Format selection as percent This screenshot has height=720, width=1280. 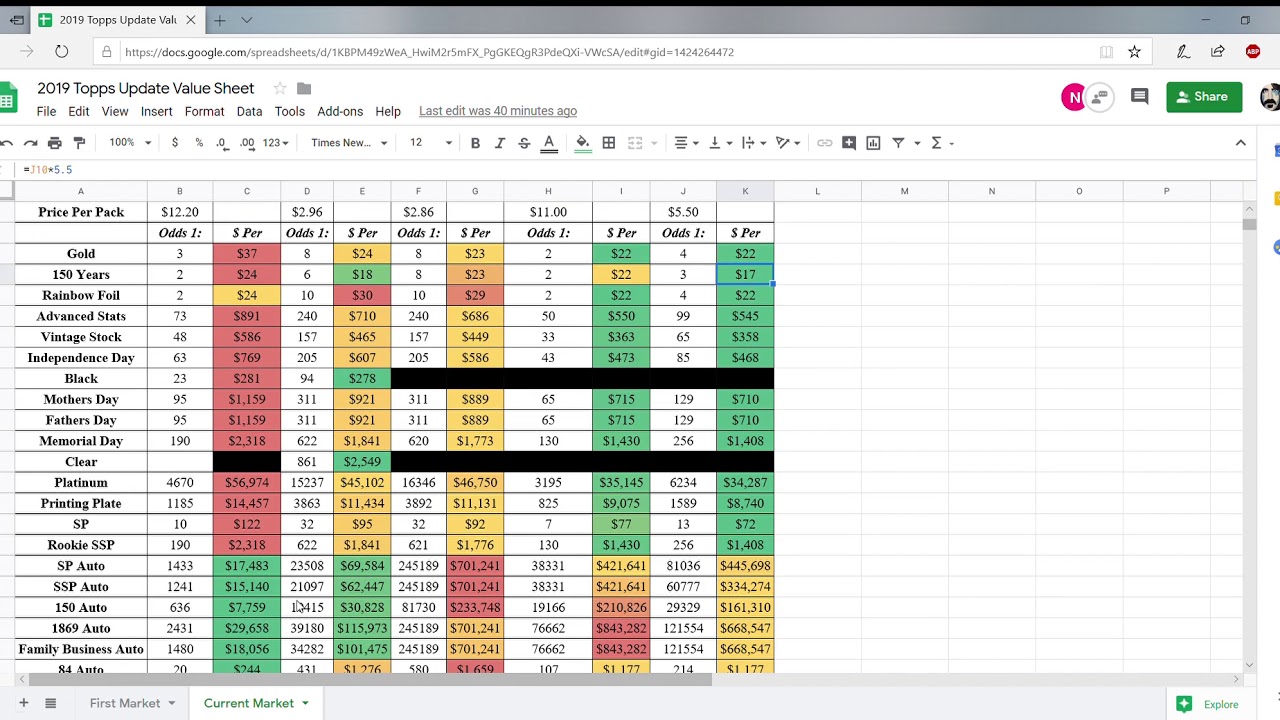pyautogui.click(x=199, y=143)
